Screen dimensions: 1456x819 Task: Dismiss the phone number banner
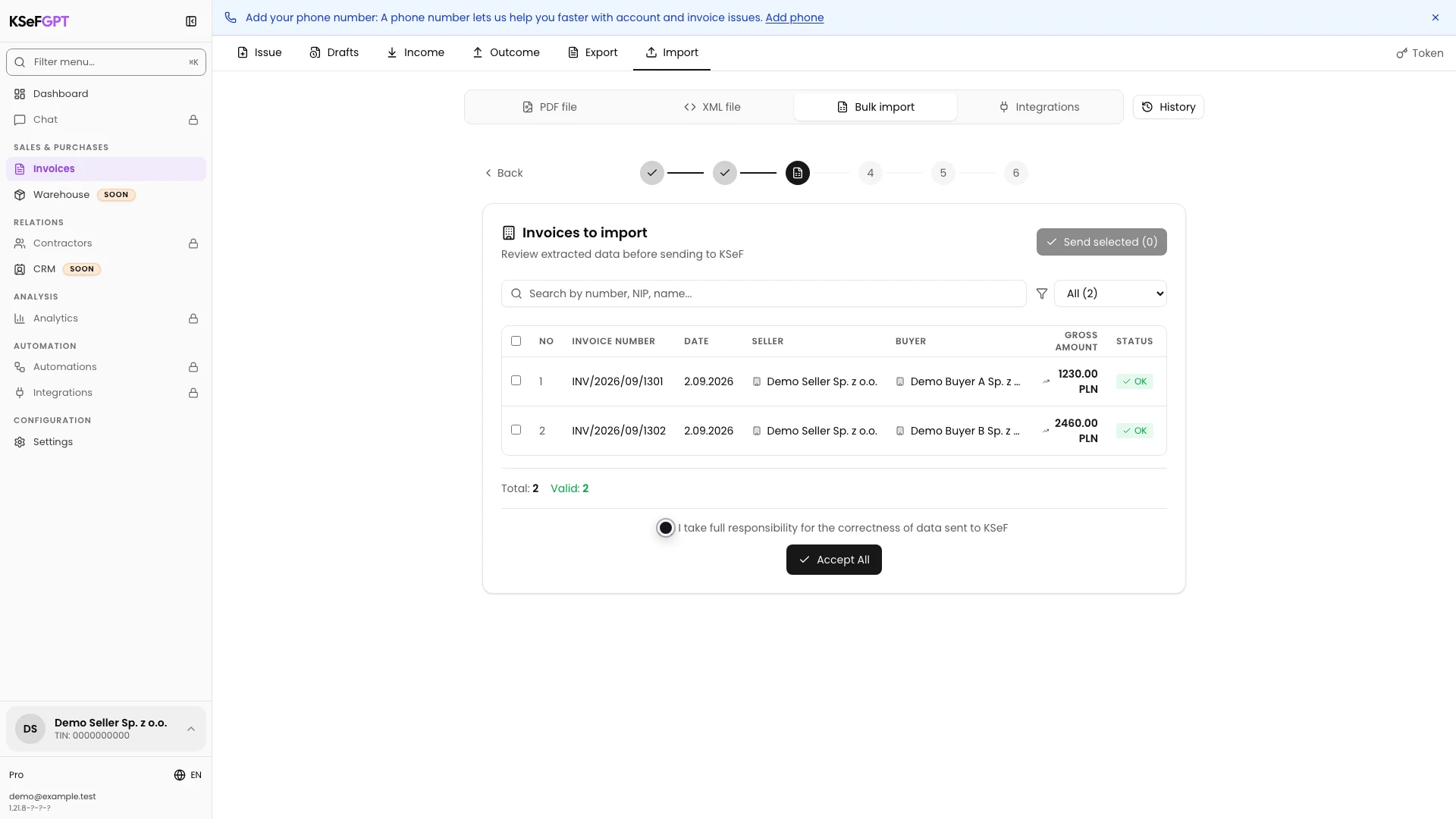(1436, 17)
